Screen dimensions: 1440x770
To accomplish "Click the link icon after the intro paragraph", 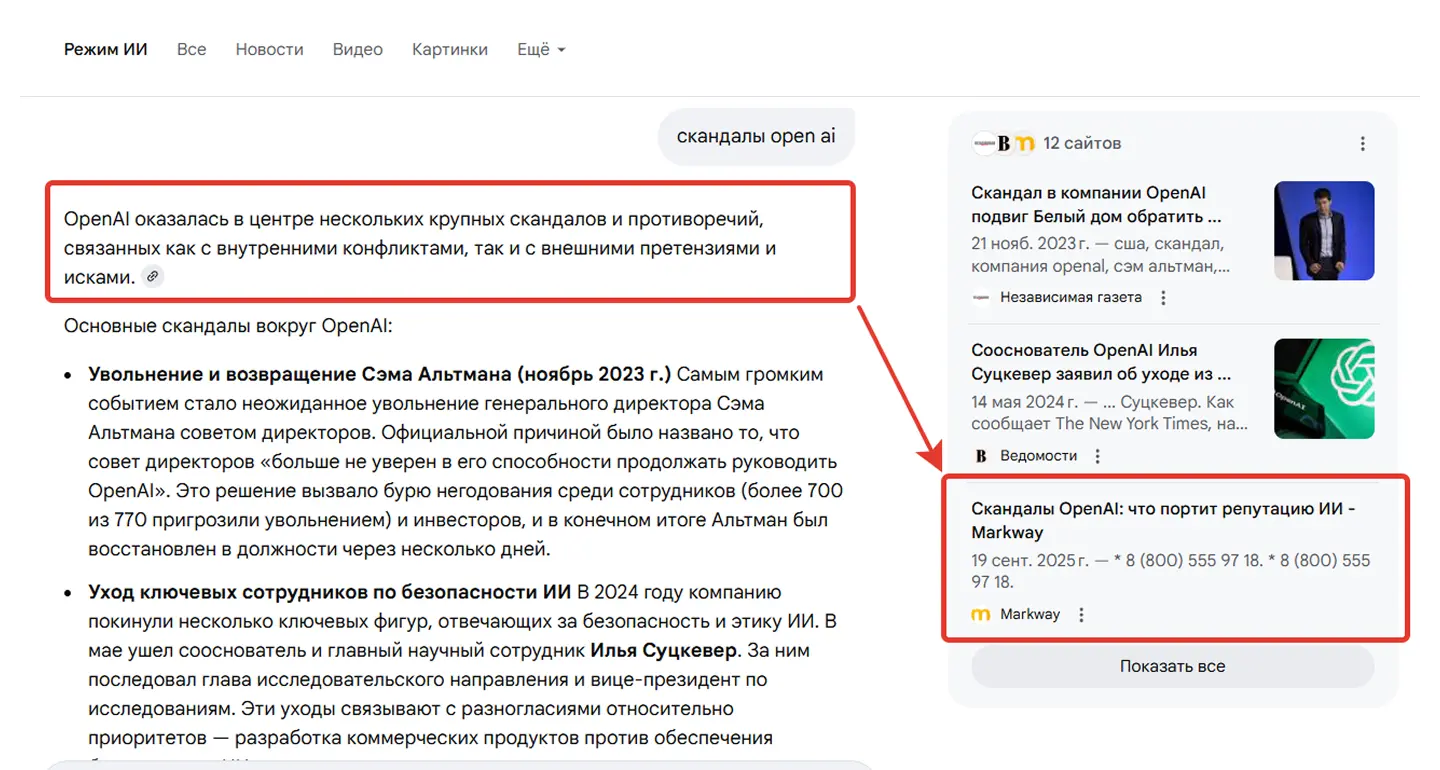I will click(x=152, y=277).
